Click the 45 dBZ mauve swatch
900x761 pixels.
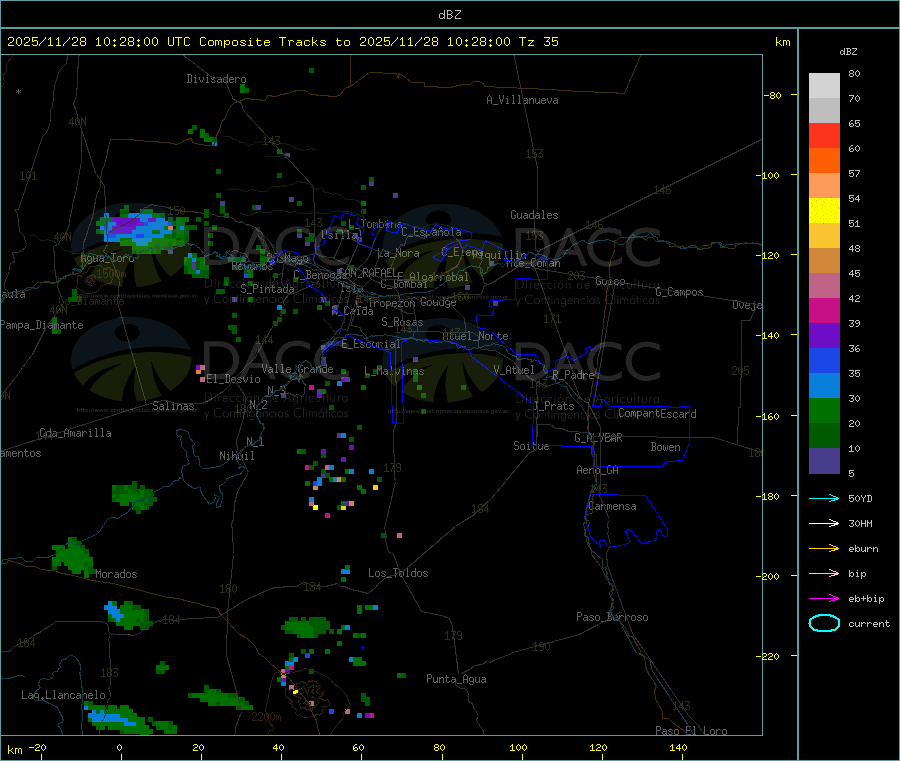point(824,285)
